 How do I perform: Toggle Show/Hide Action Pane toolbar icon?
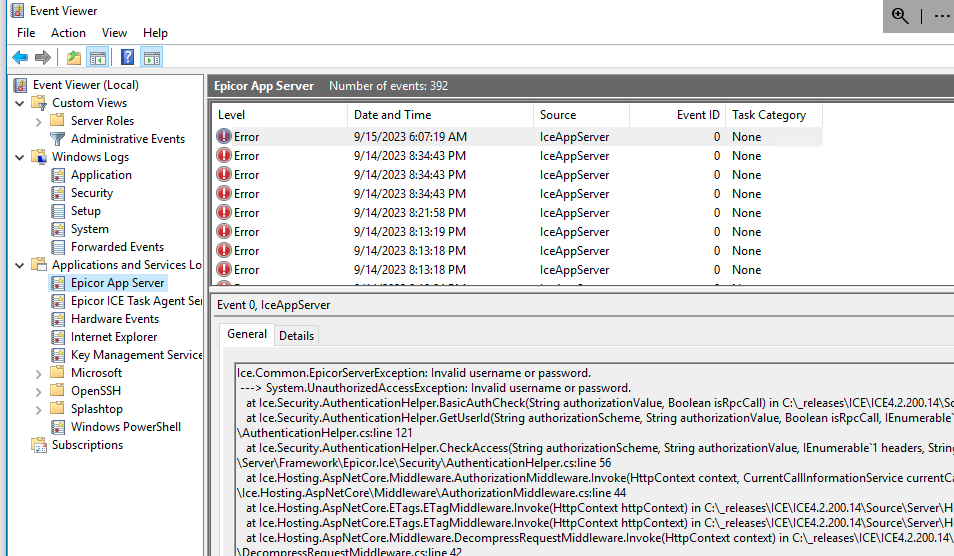(151, 58)
